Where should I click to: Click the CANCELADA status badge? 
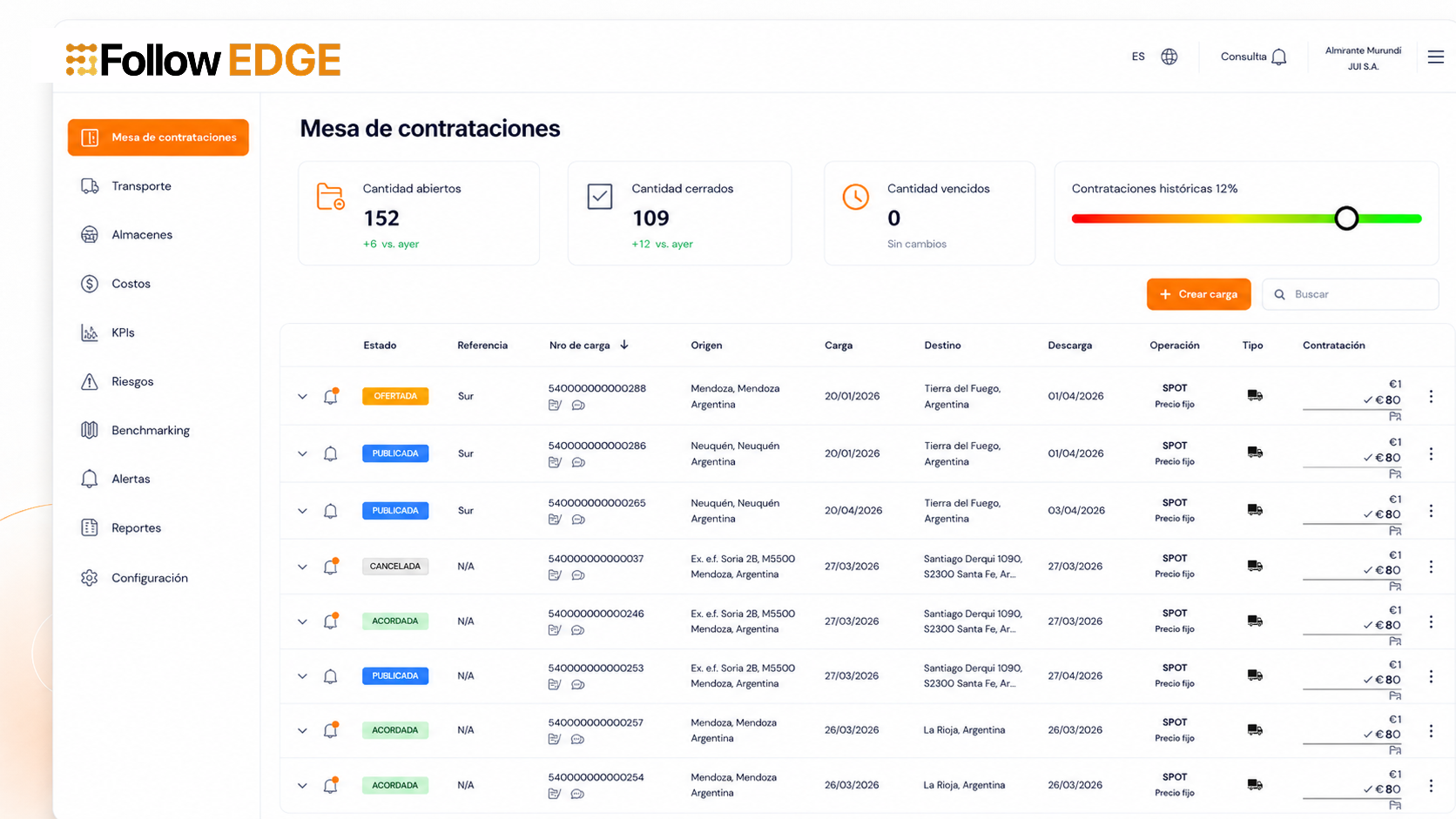point(395,567)
